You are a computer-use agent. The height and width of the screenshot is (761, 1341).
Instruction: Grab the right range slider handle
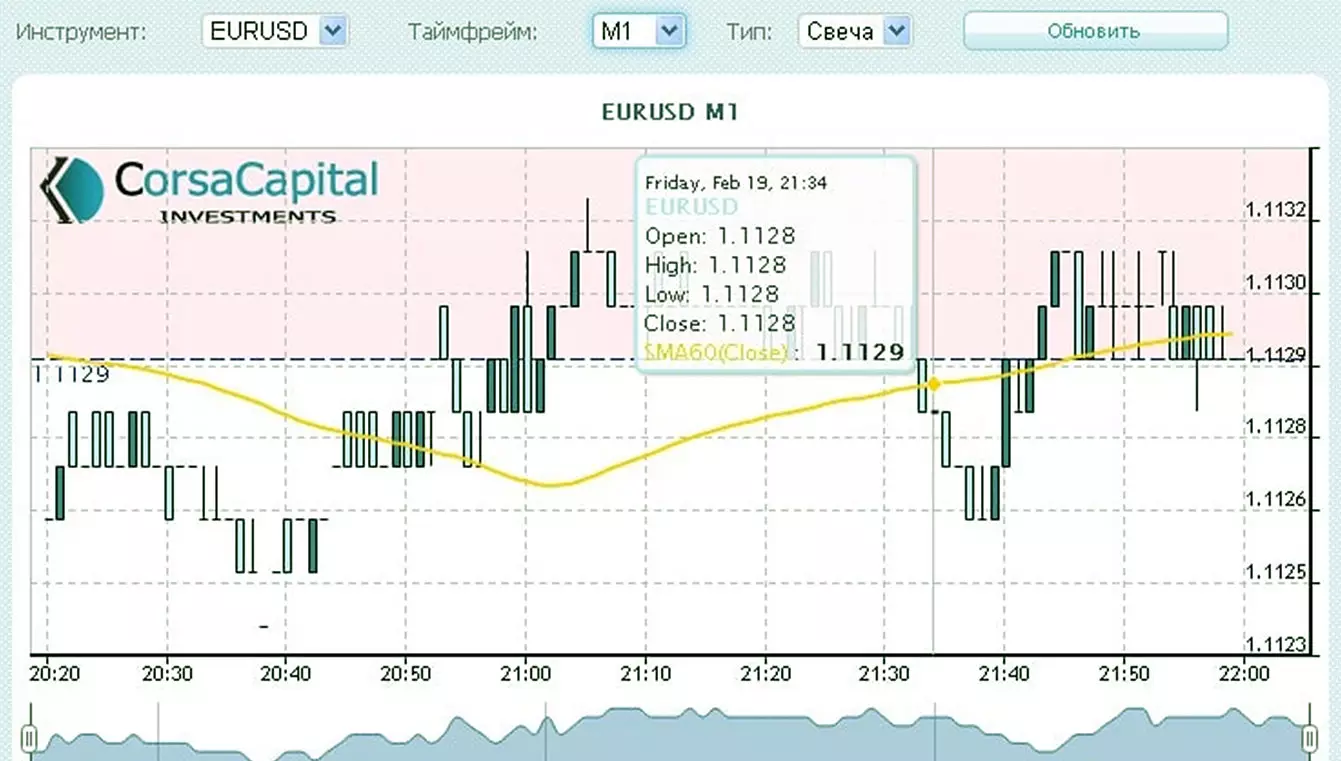click(x=1309, y=739)
